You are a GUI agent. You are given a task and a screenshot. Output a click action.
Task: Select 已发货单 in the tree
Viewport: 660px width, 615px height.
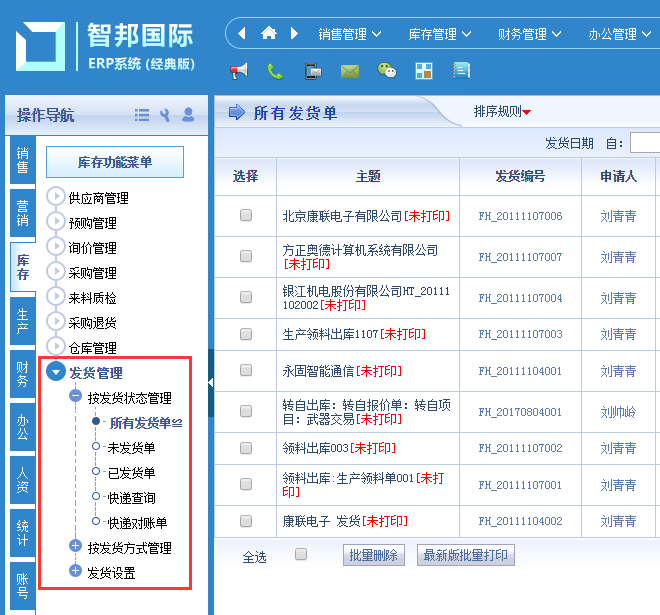(x=131, y=473)
